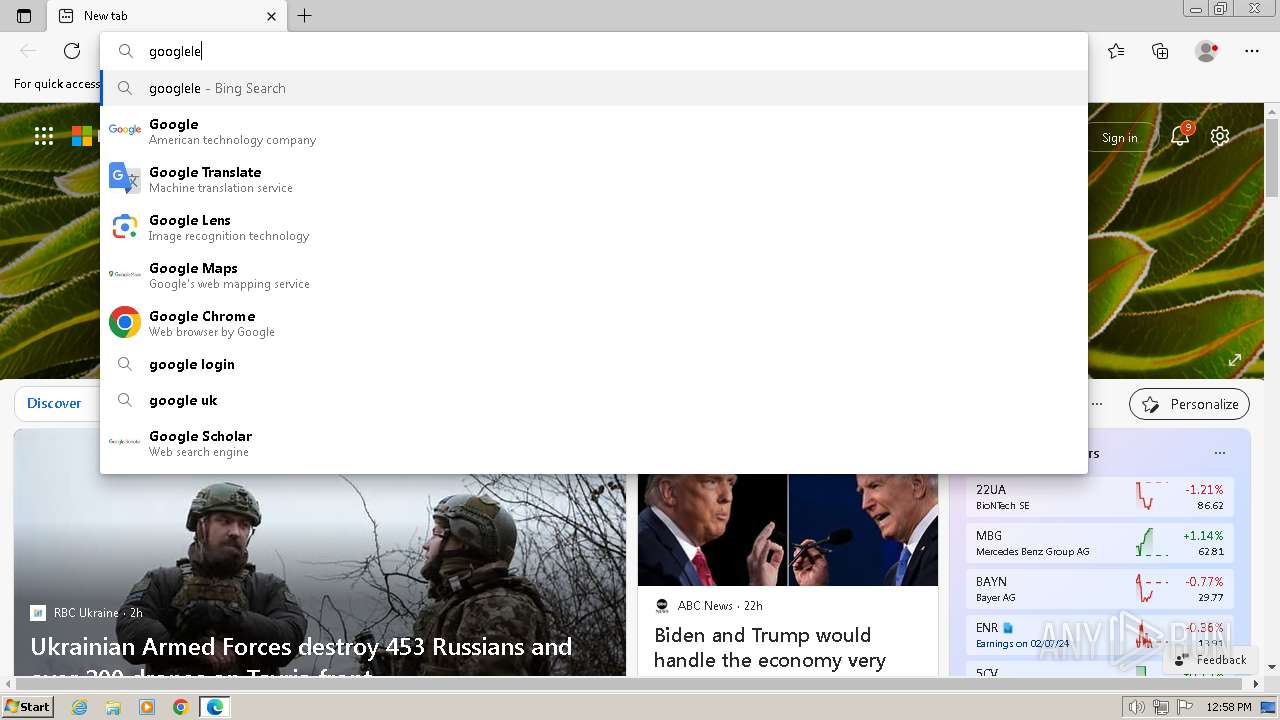Open the MBG Mercedes Benz stock row
This screenshot has width=1280, height=720.
(x=1099, y=543)
